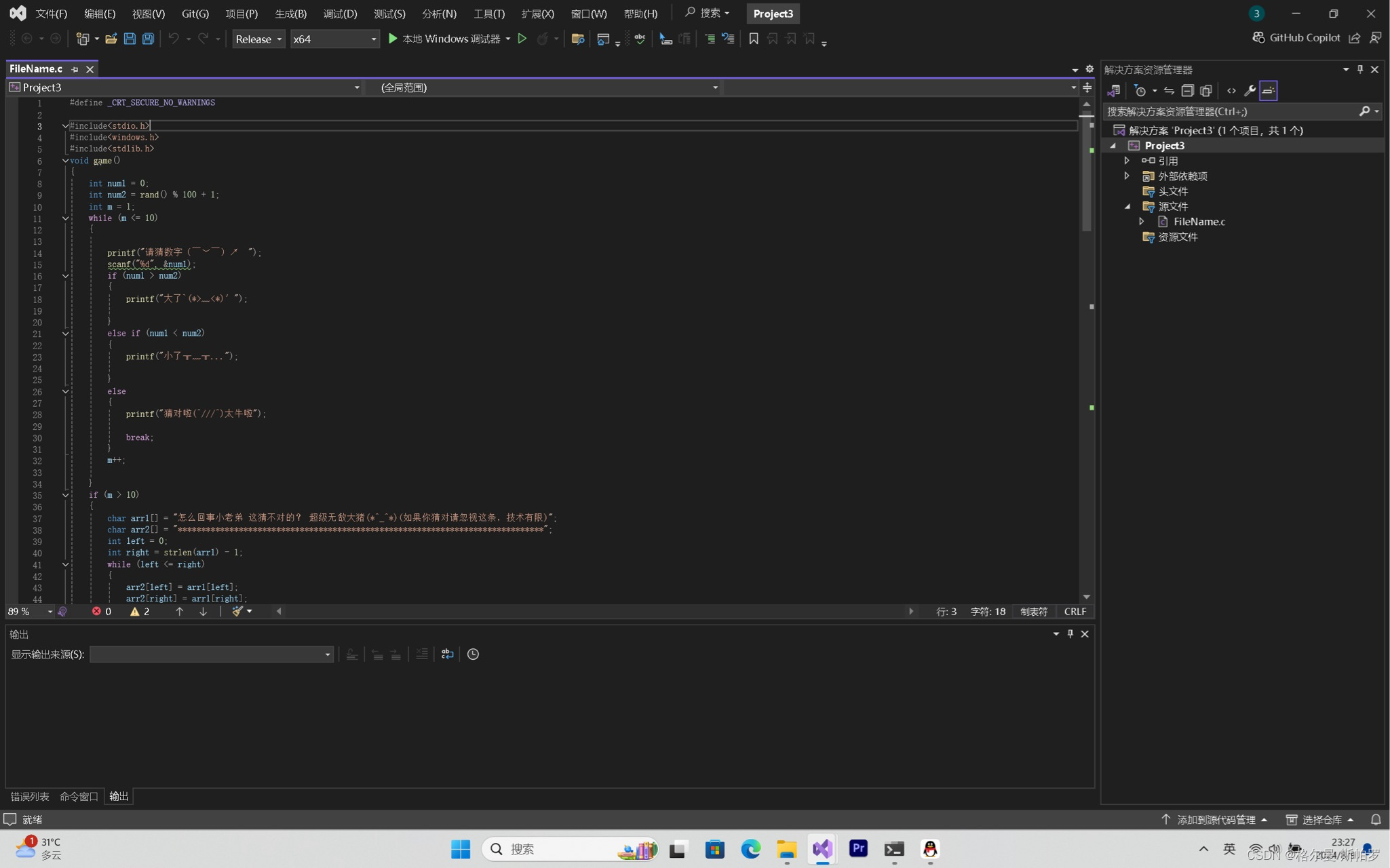The image size is (1390, 868).
Task: Select FileName.c in Solution Explorer
Action: (1199, 221)
